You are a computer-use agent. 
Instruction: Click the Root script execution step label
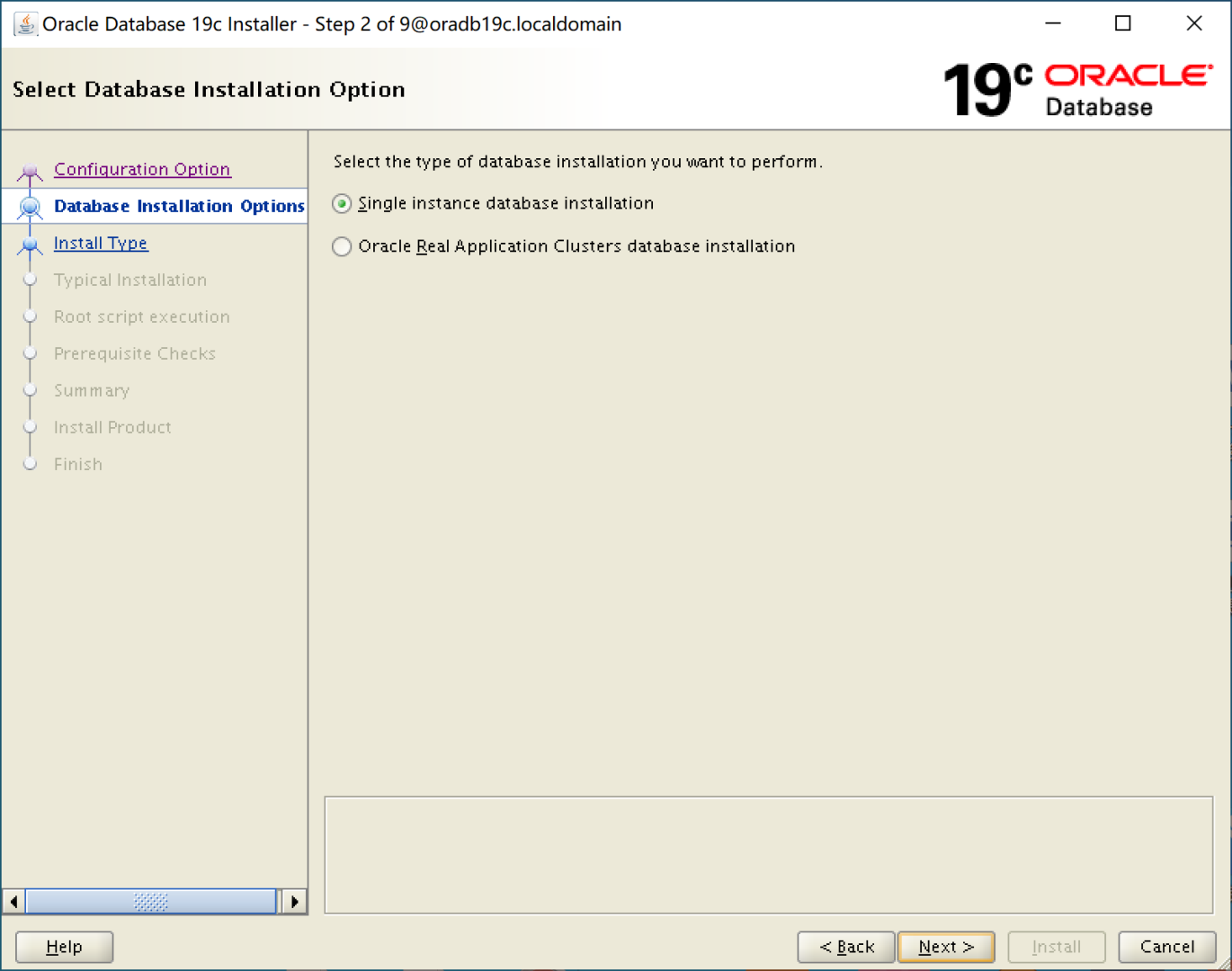pos(142,316)
